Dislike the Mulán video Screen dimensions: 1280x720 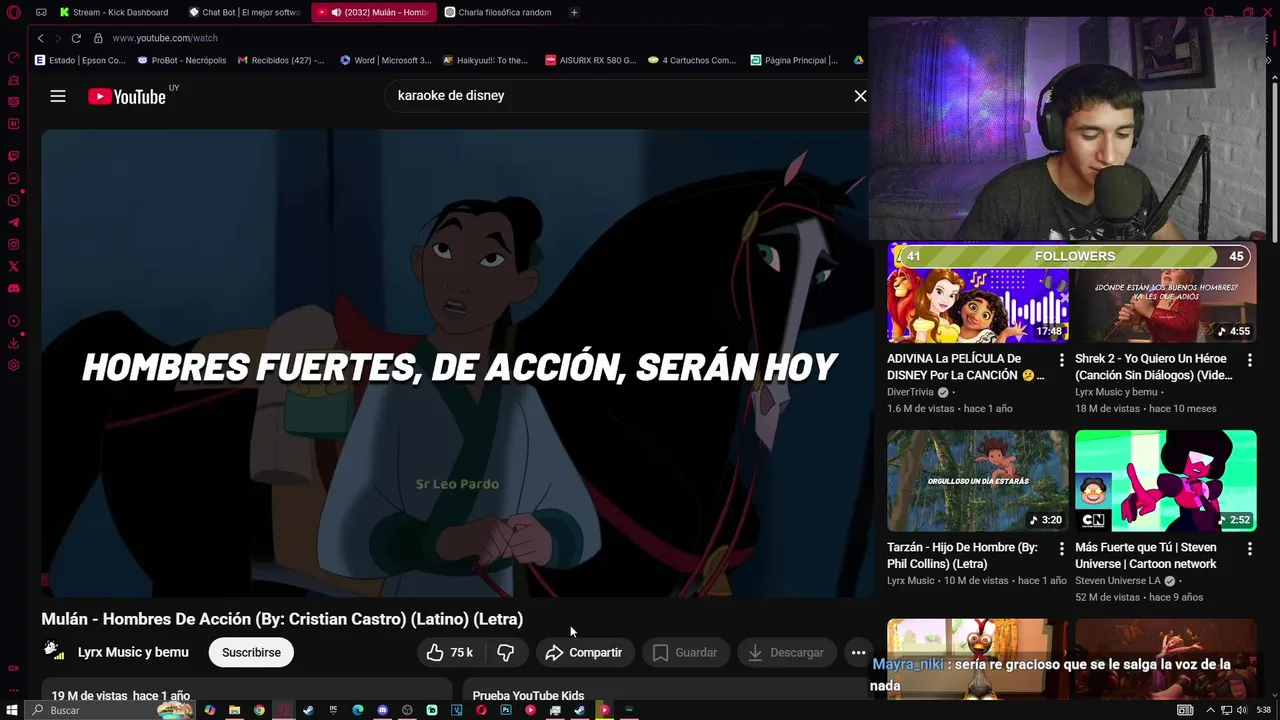(x=506, y=652)
